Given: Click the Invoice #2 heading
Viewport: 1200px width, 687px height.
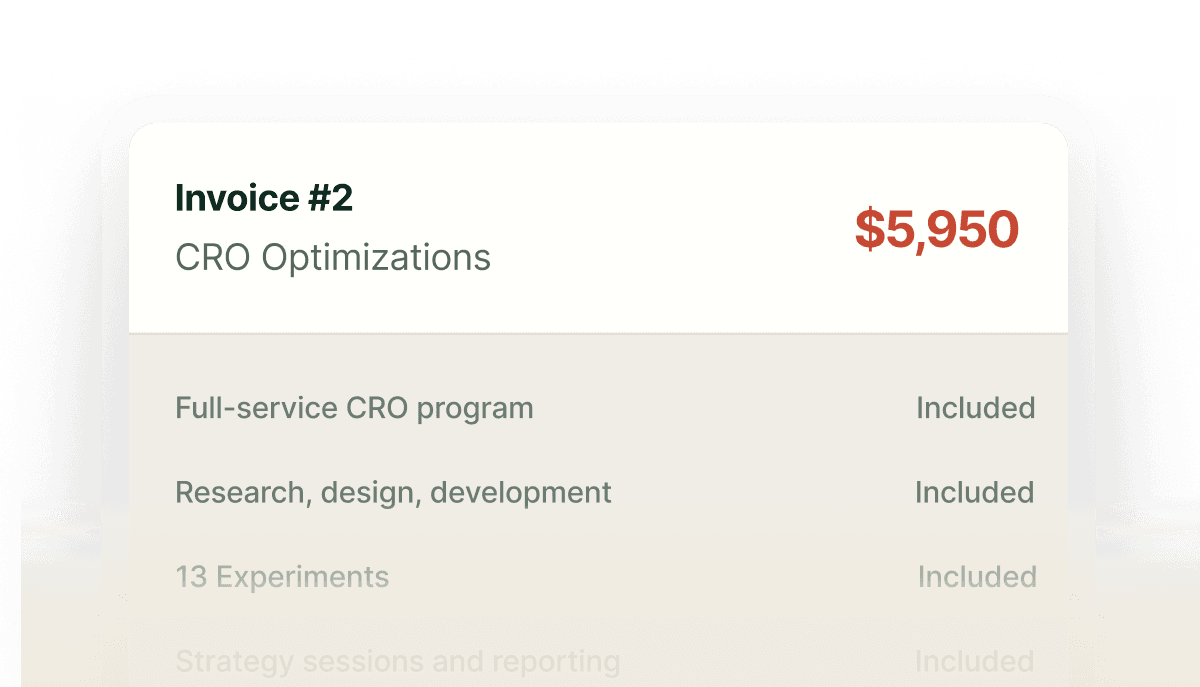Looking at the screenshot, I should coord(264,198).
